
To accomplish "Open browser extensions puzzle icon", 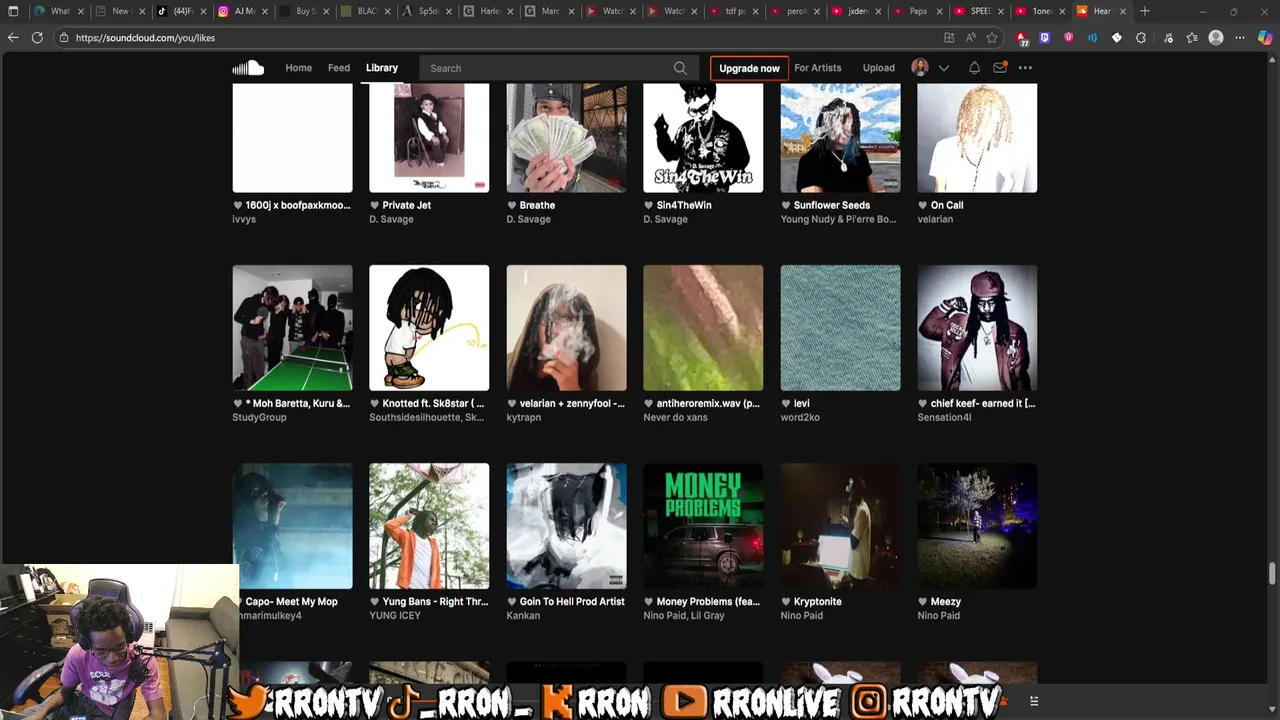I will [1141, 37].
